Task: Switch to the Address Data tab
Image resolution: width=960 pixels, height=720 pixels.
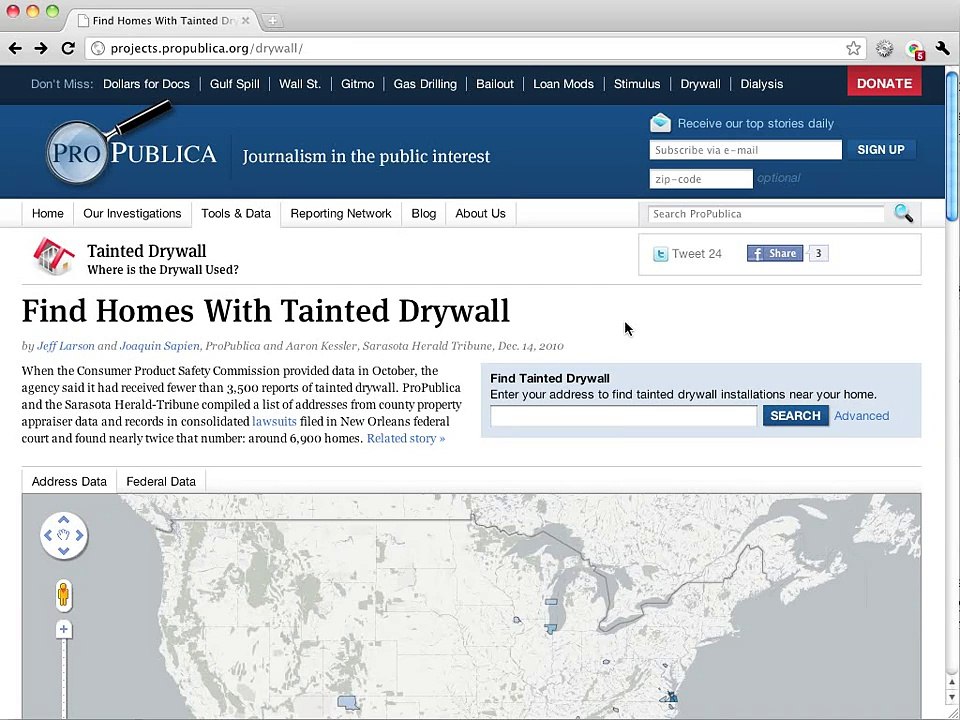Action: [x=69, y=482]
